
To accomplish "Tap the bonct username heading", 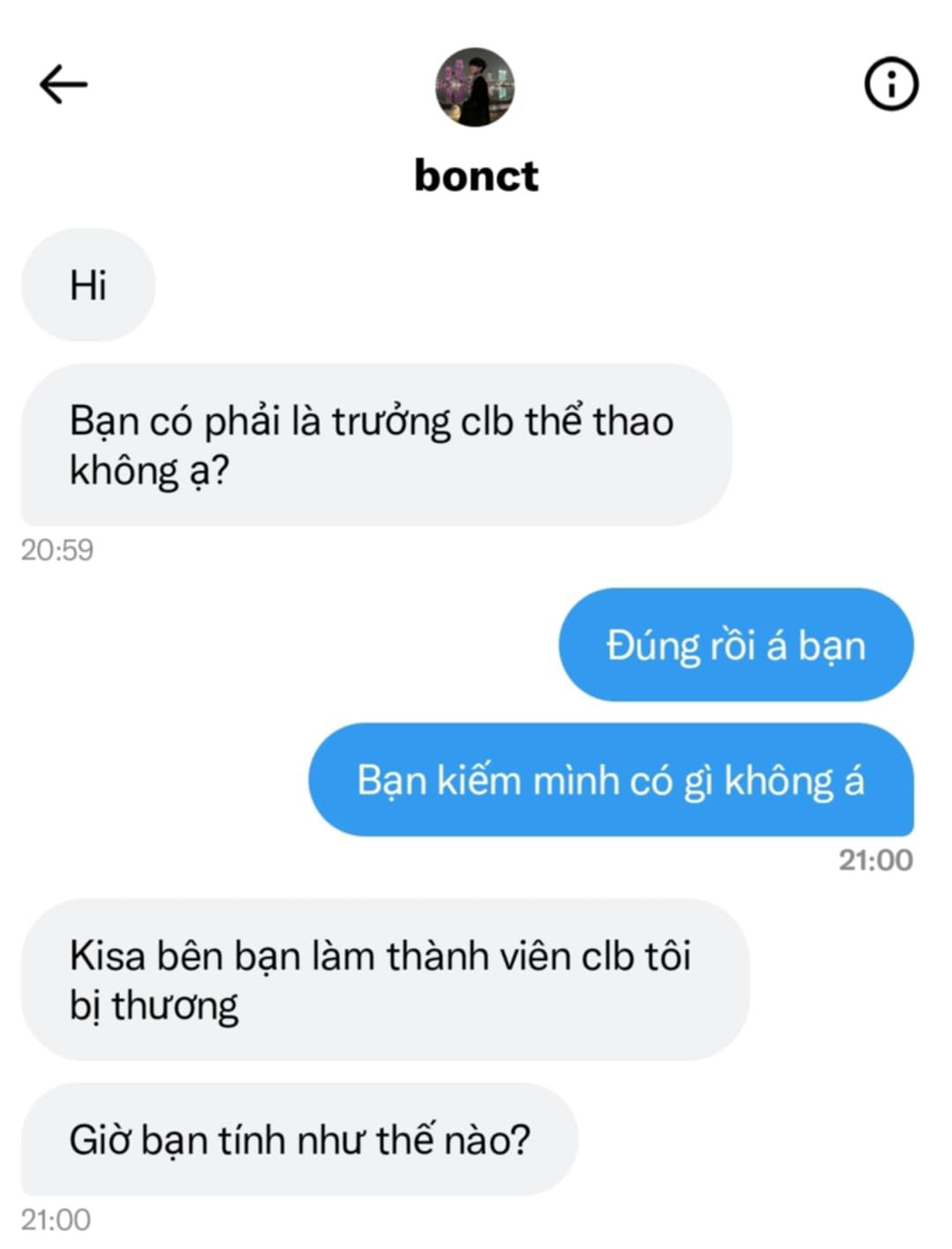I will pyautogui.click(x=476, y=175).
